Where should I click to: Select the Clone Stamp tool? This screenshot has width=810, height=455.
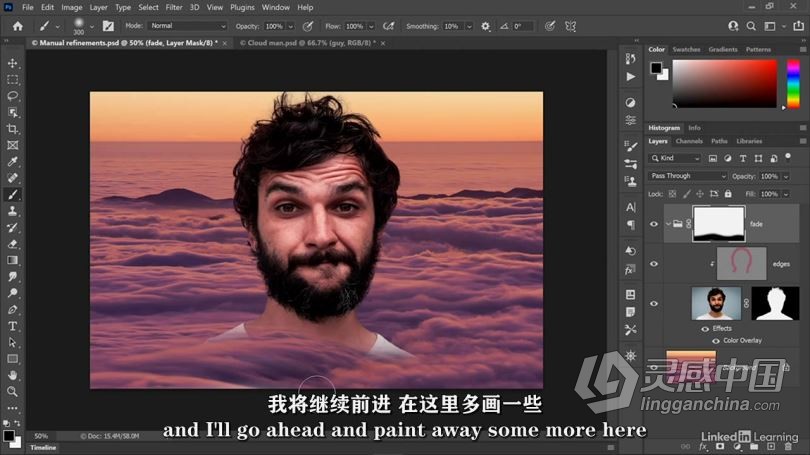[12, 211]
